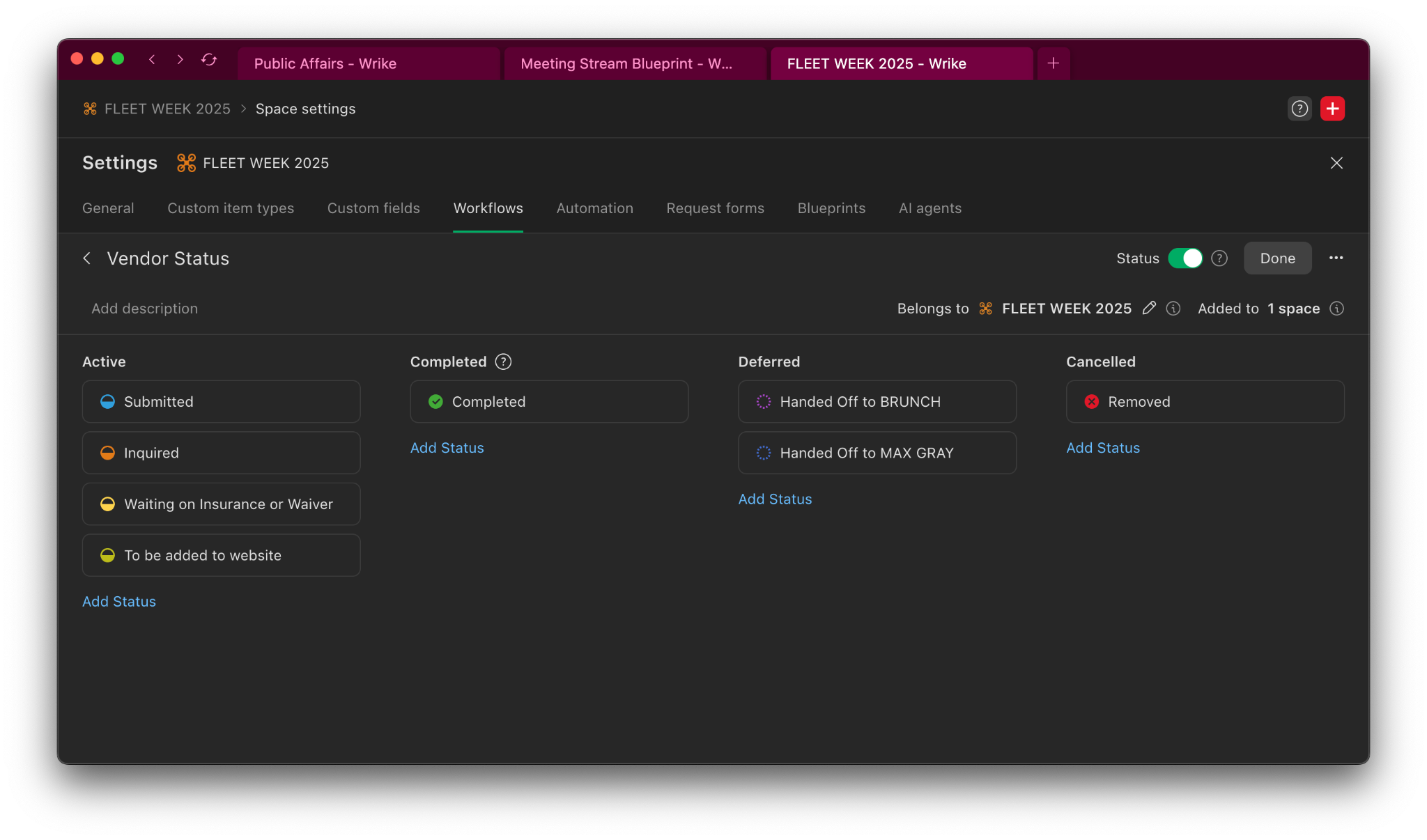The width and height of the screenshot is (1427, 840).
Task: Click the green Completed checkmark icon
Action: click(435, 402)
